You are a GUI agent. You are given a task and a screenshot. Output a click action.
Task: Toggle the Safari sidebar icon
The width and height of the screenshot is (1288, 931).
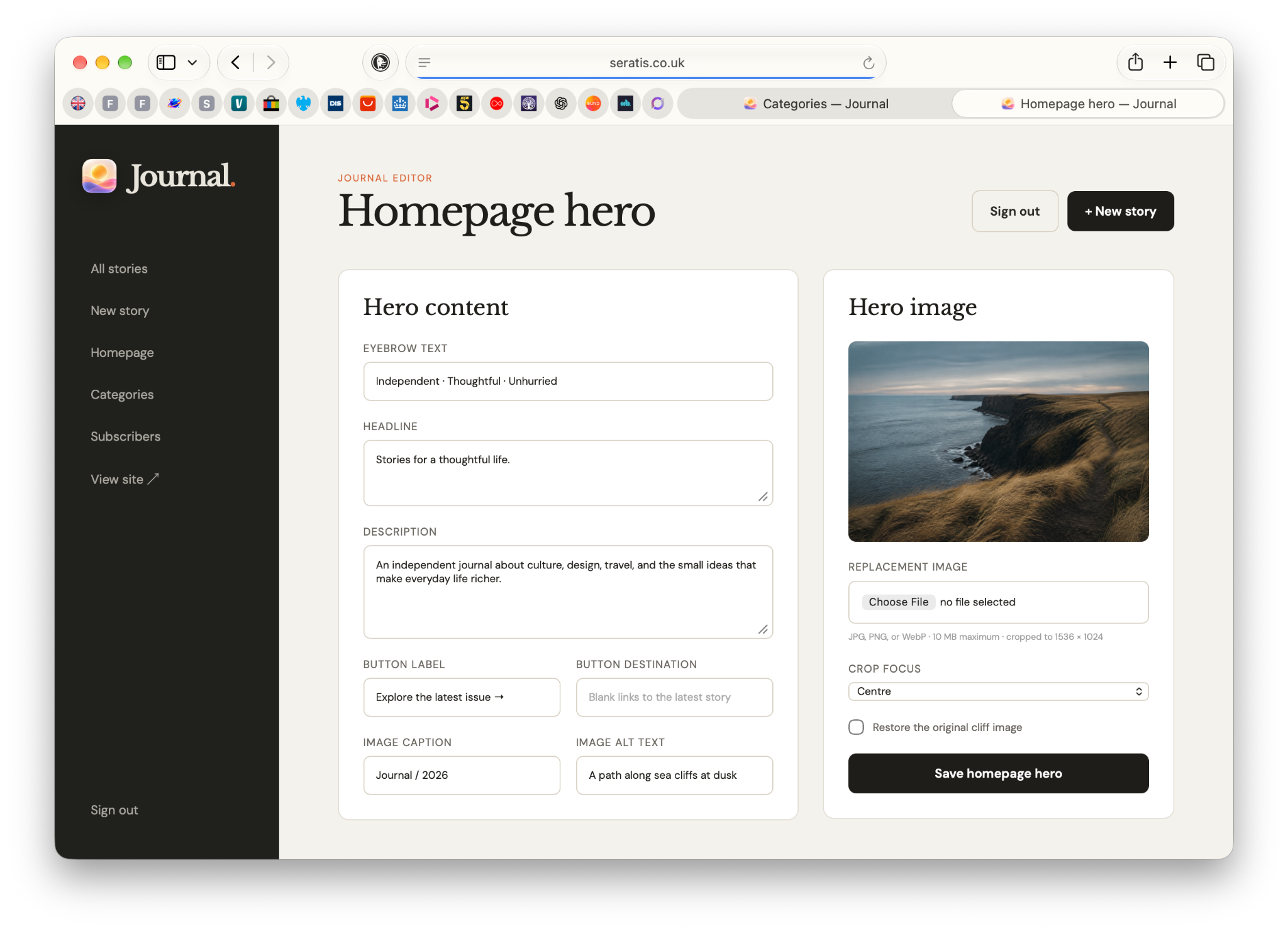coord(166,62)
